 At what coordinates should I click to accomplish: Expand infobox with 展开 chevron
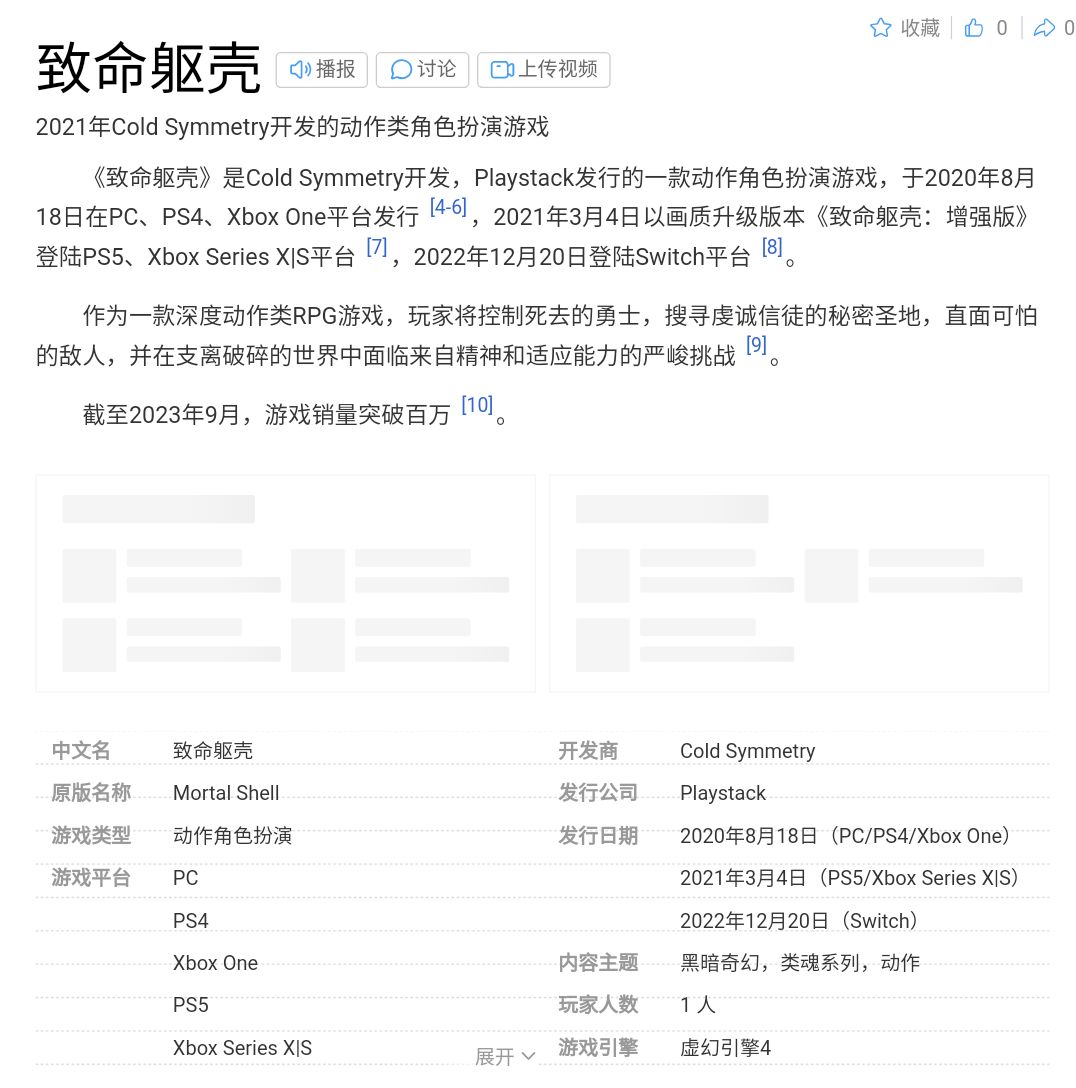(505, 1056)
